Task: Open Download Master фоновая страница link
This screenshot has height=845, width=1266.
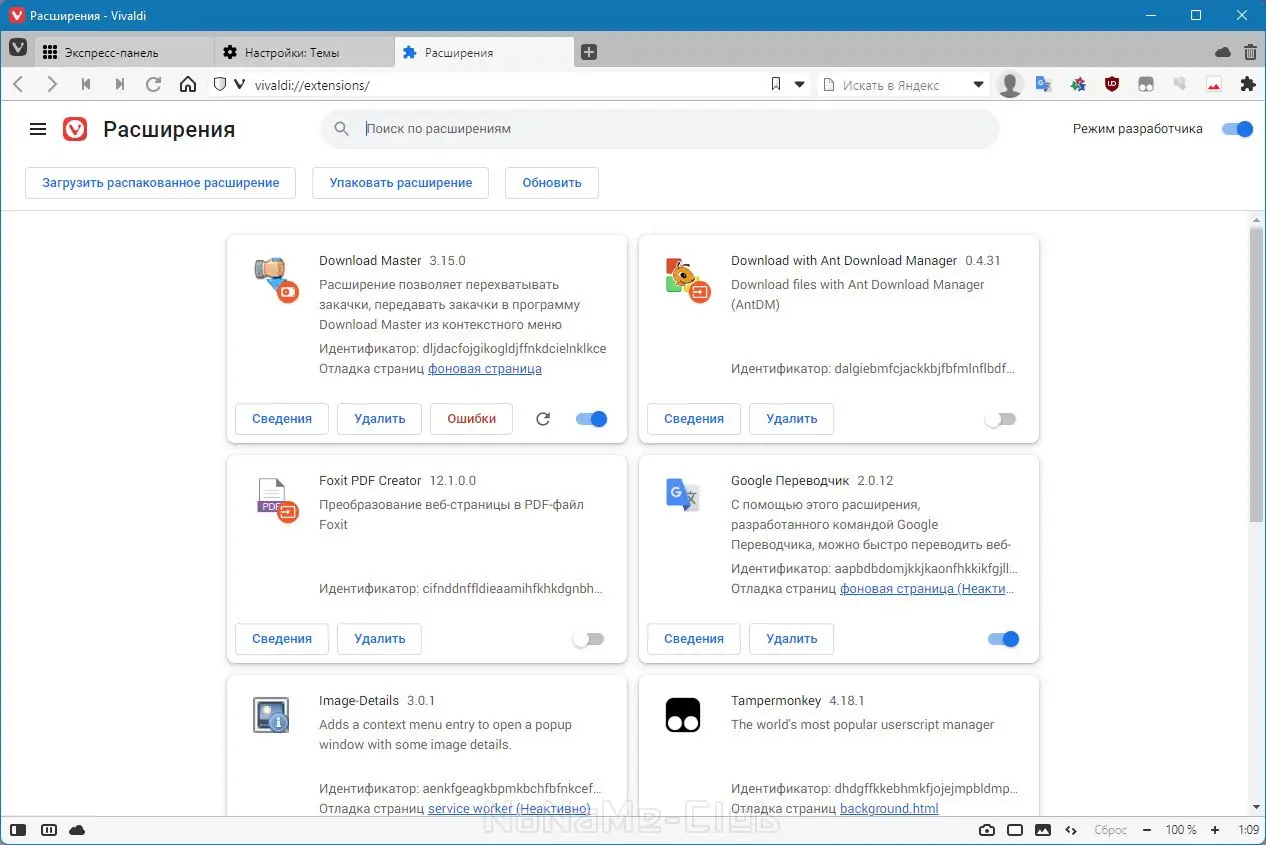Action: [485, 369]
